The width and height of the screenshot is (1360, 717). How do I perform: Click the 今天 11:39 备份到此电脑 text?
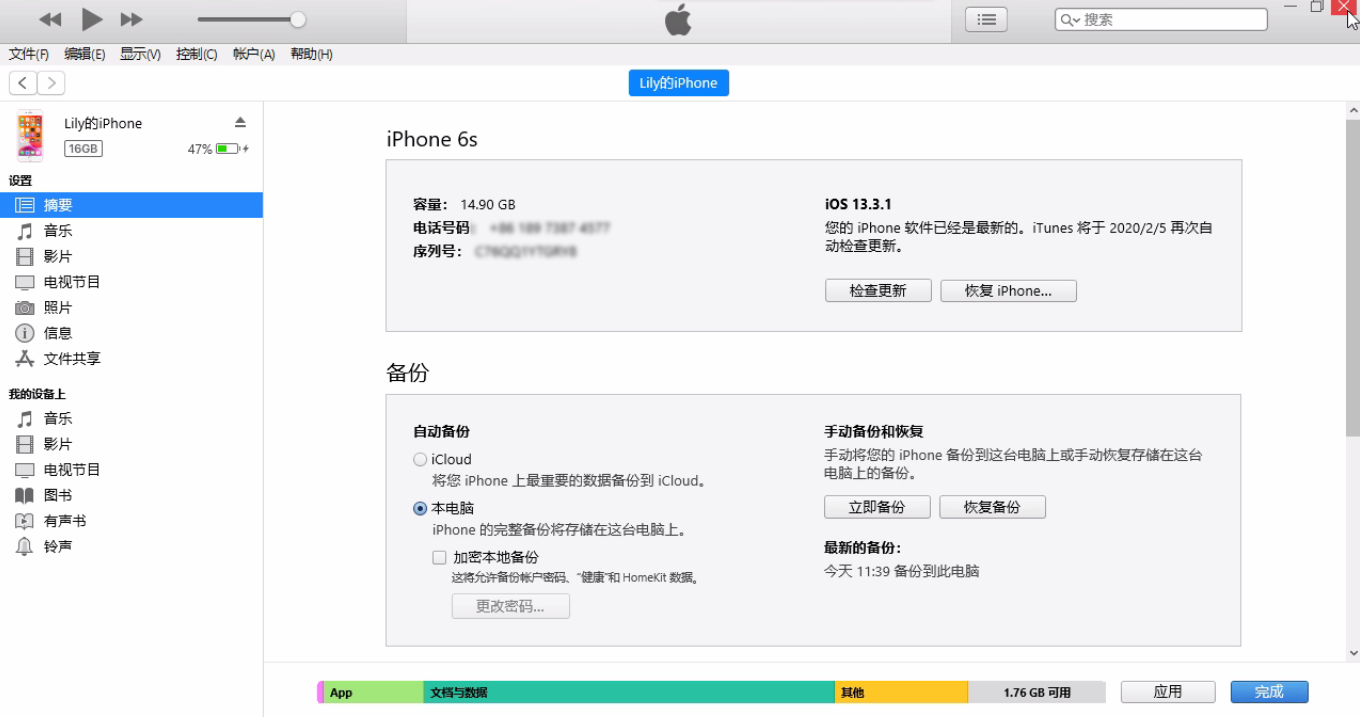pyautogui.click(x=901, y=572)
